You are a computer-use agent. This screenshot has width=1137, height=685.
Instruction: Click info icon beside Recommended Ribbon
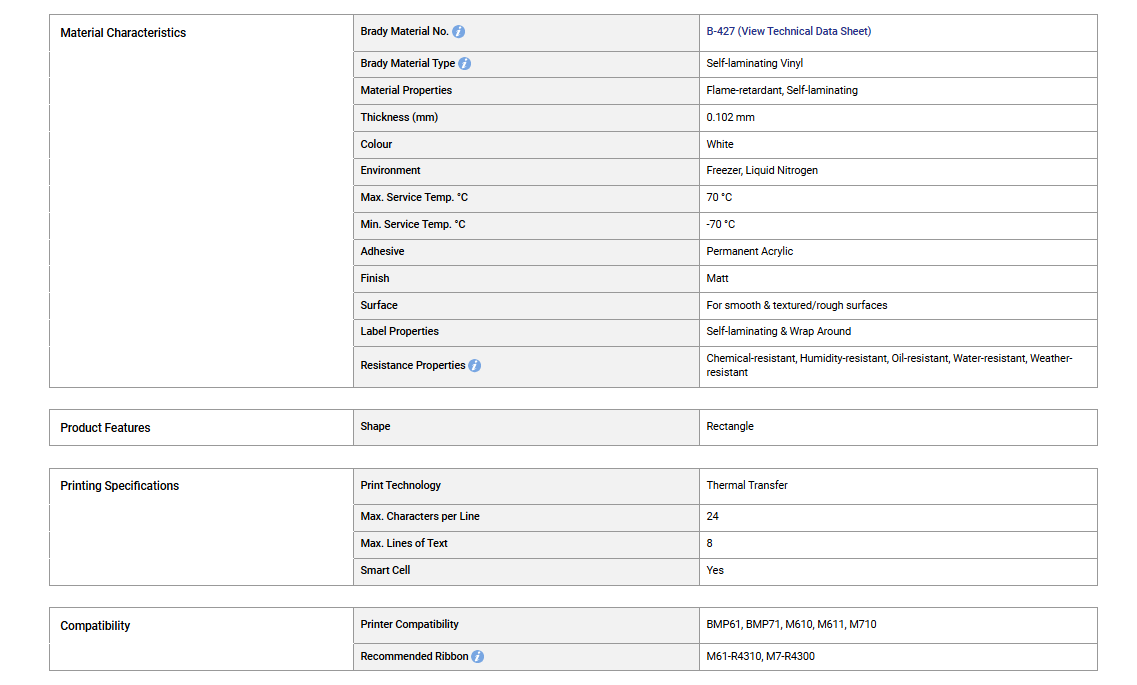477,657
